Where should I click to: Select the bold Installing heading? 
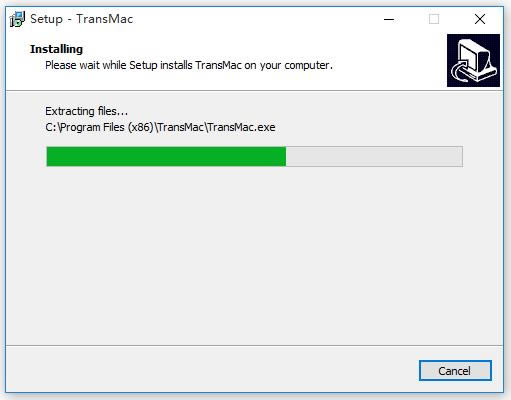(56, 49)
